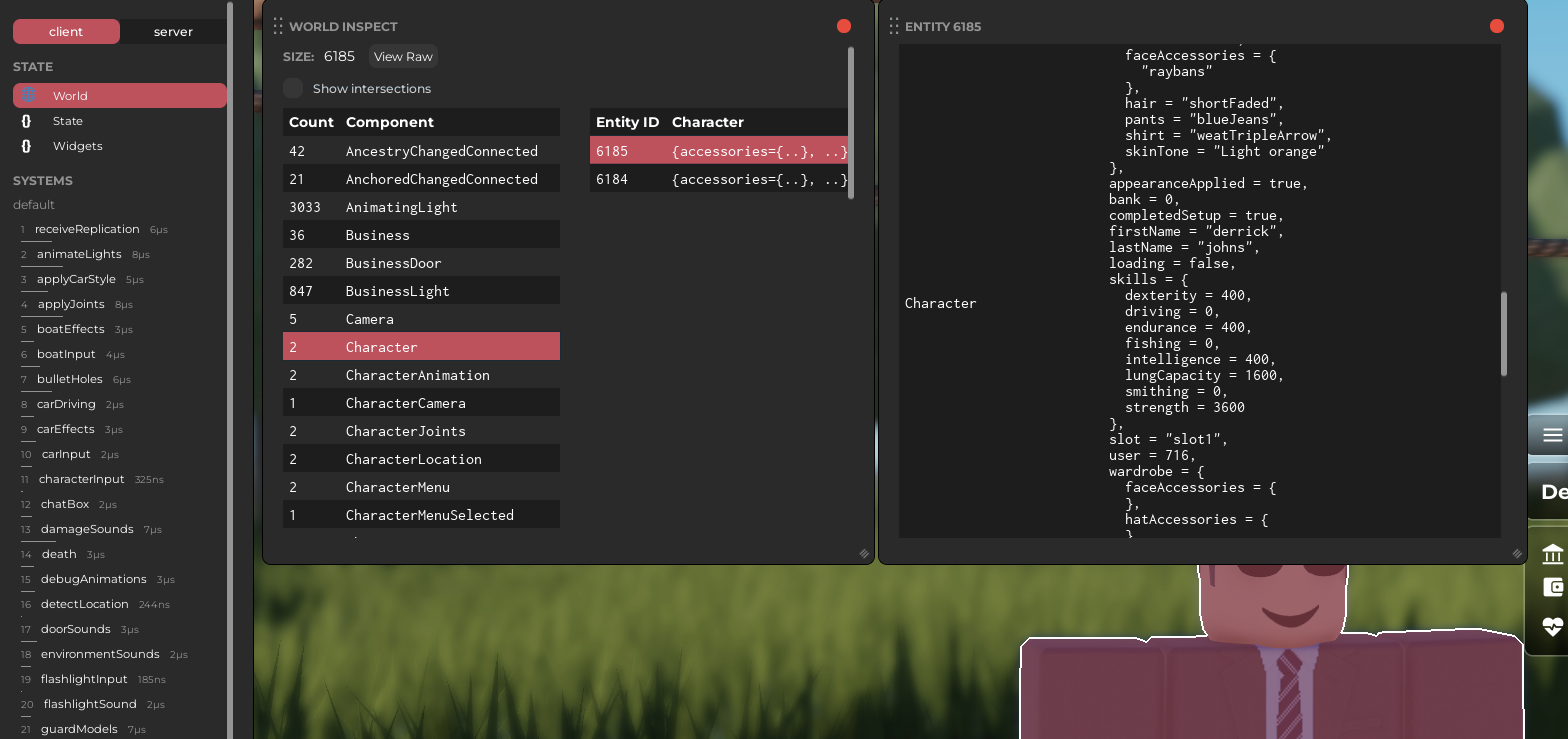Select the bulletHoles system

[x=69, y=379]
